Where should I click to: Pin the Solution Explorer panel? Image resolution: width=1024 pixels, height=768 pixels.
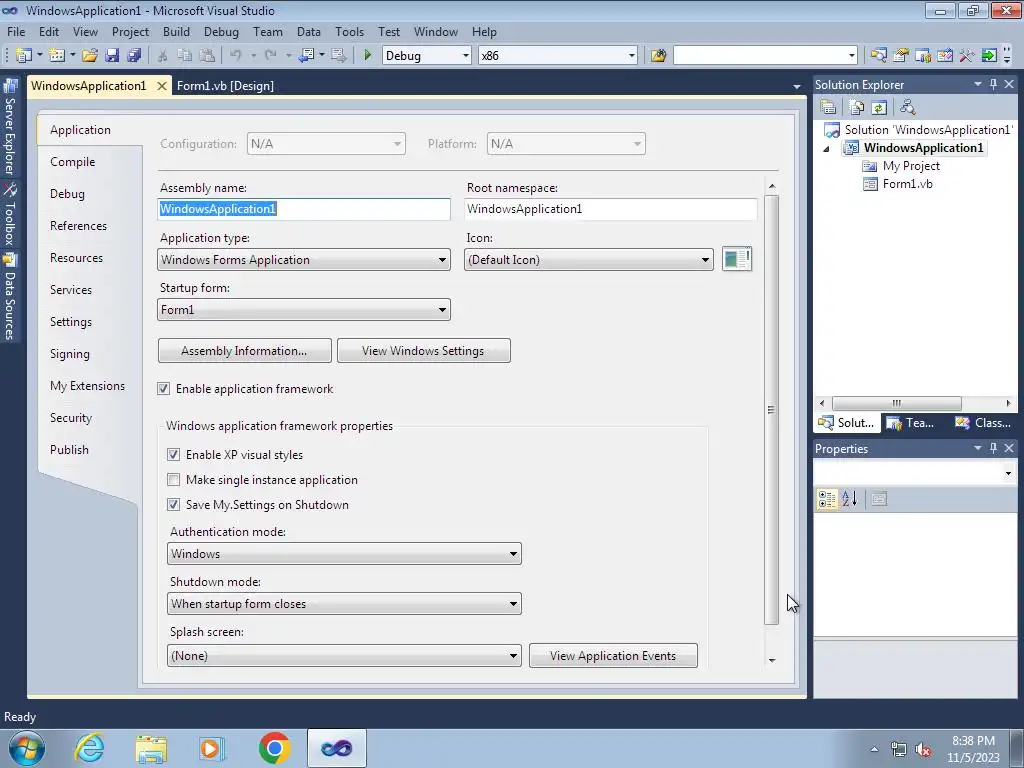click(993, 84)
